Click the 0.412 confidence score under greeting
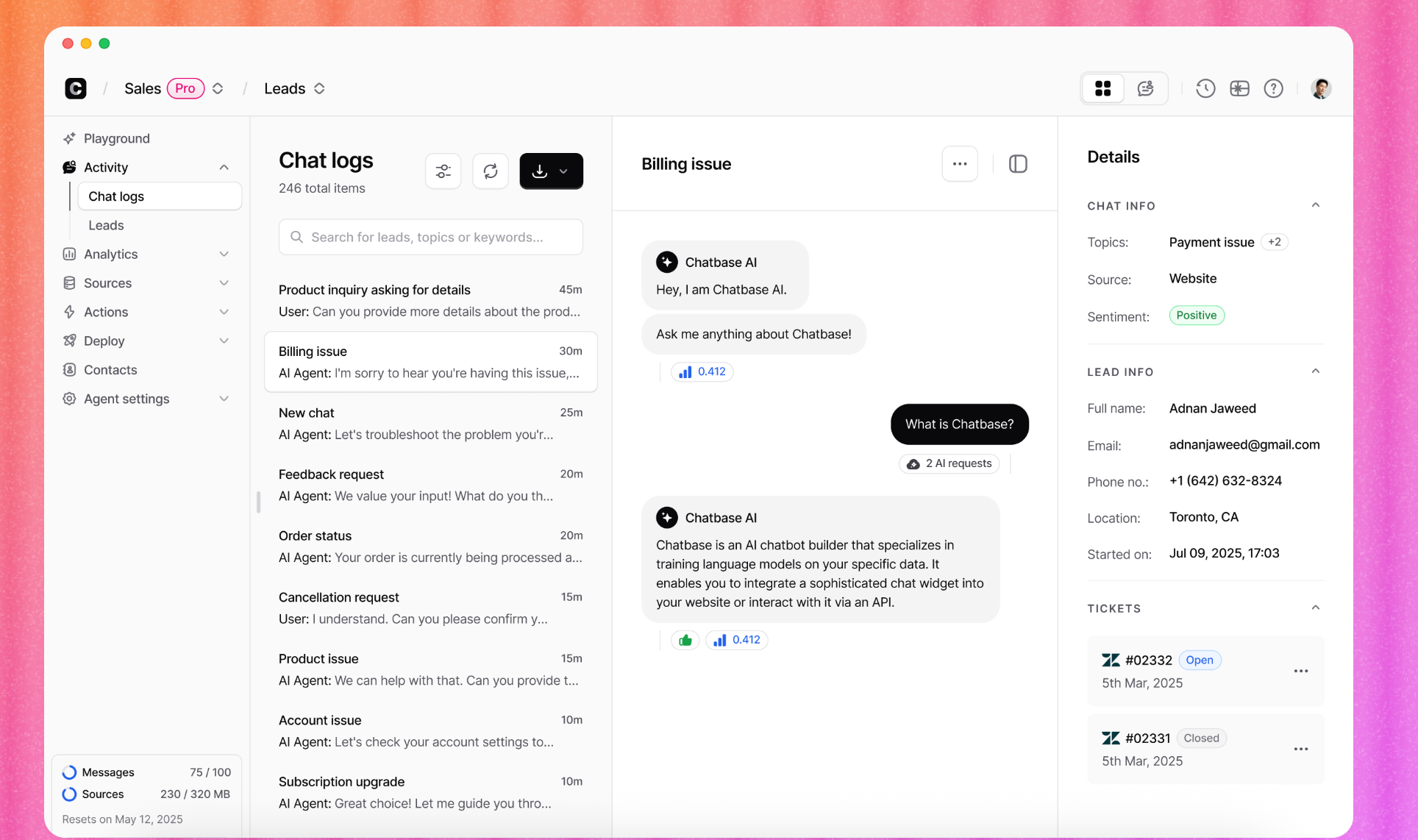The height and width of the screenshot is (840, 1418). tap(702, 371)
